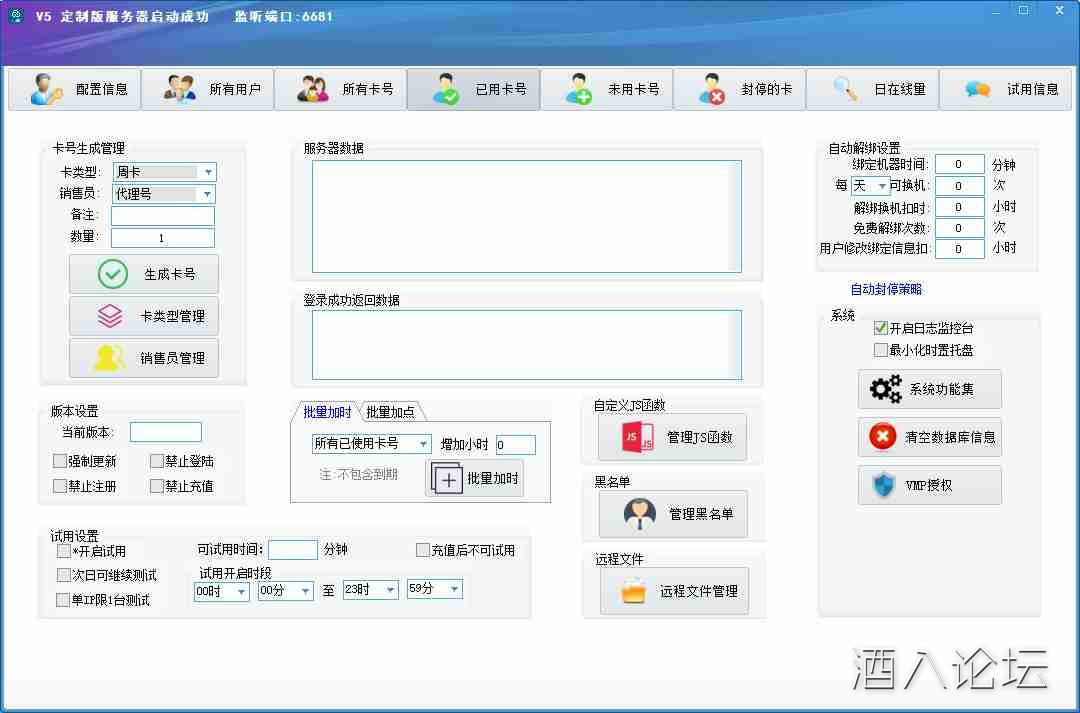Viewport: 1080px width, 713px height.
Task: Enable *开启试用 in trial settings
Action: [x=63, y=549]
